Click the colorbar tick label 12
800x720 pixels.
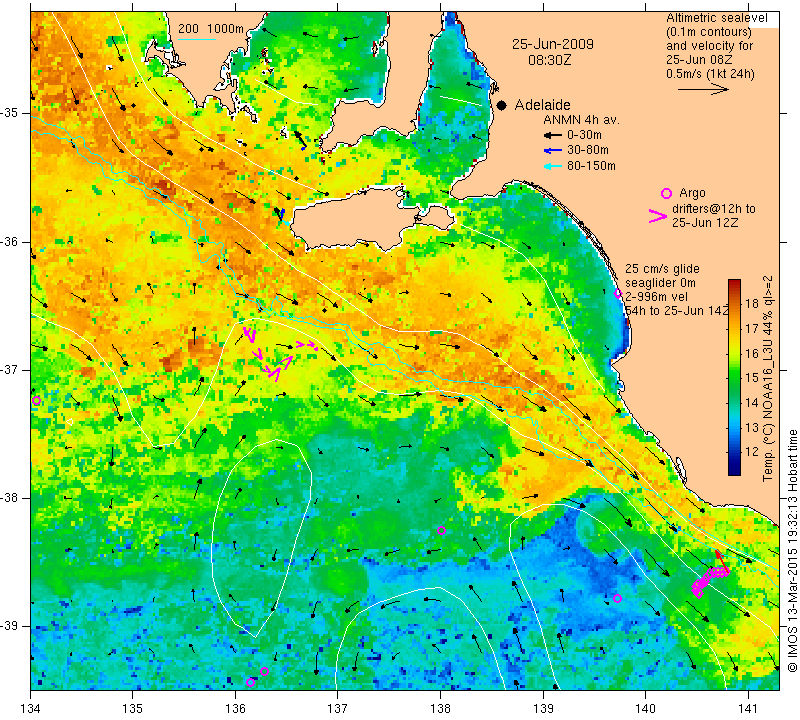752,452
